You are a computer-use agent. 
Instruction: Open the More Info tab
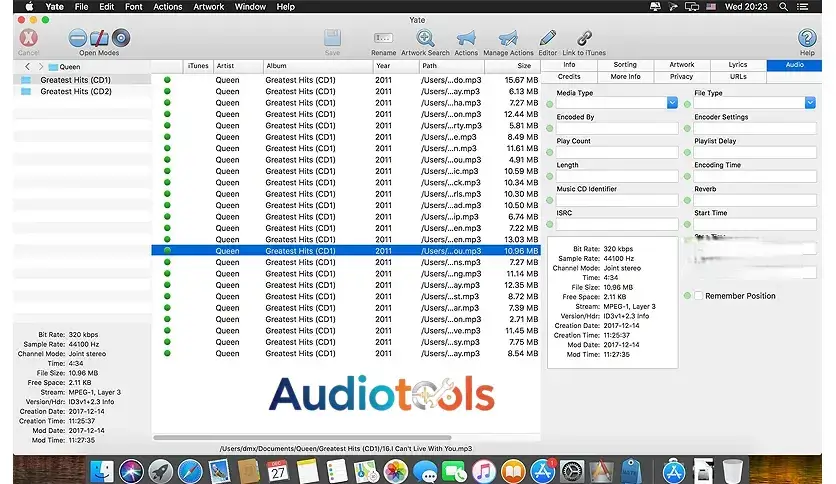(x=625, y=77)
